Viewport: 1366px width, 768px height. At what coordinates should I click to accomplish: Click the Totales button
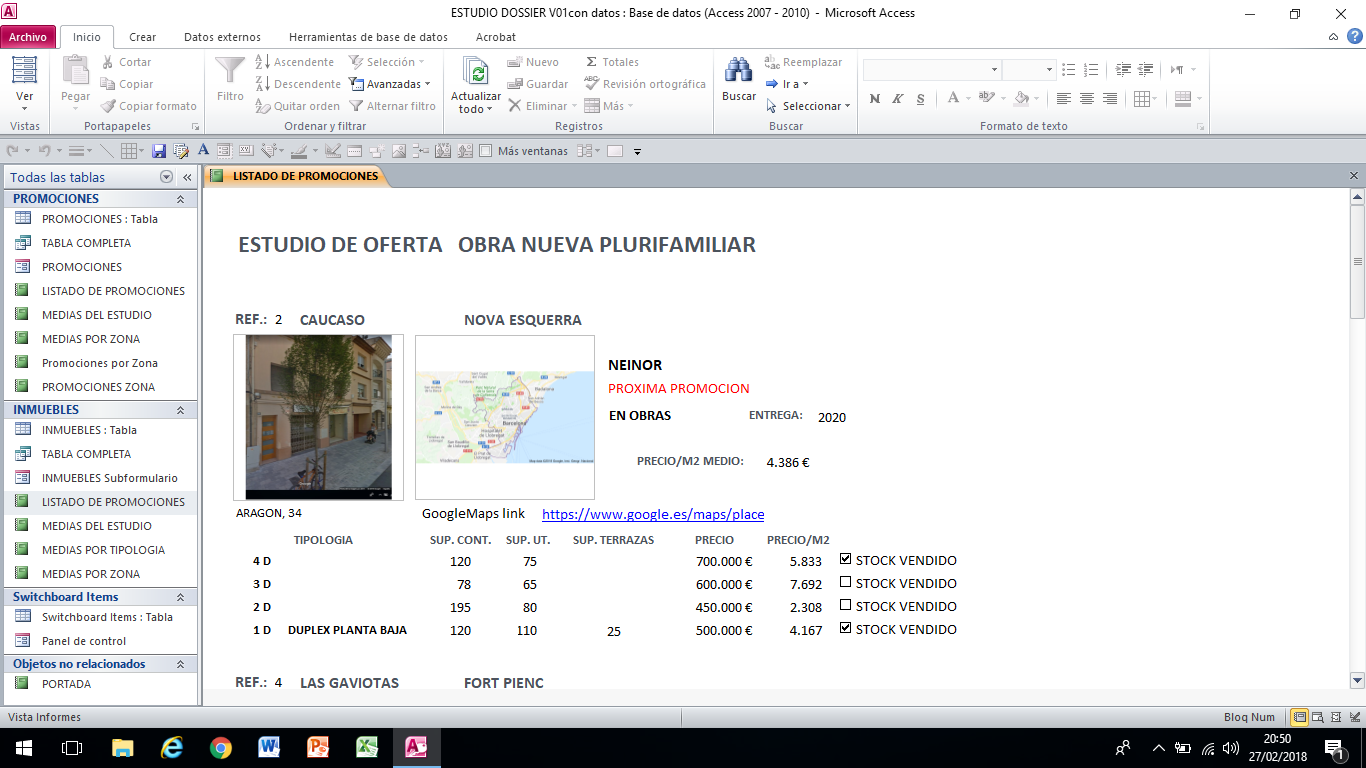(x=612, y=62)
